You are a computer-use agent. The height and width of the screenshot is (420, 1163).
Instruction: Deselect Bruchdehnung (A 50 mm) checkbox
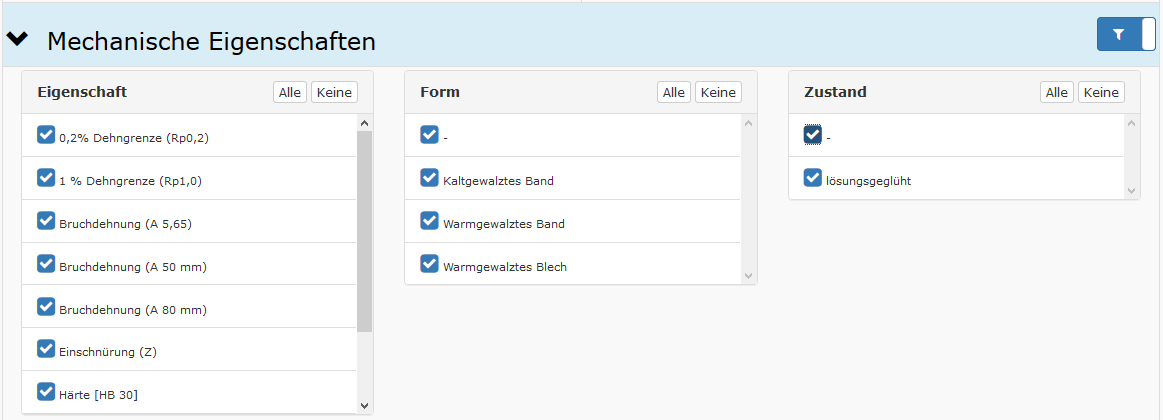point(46,264)
